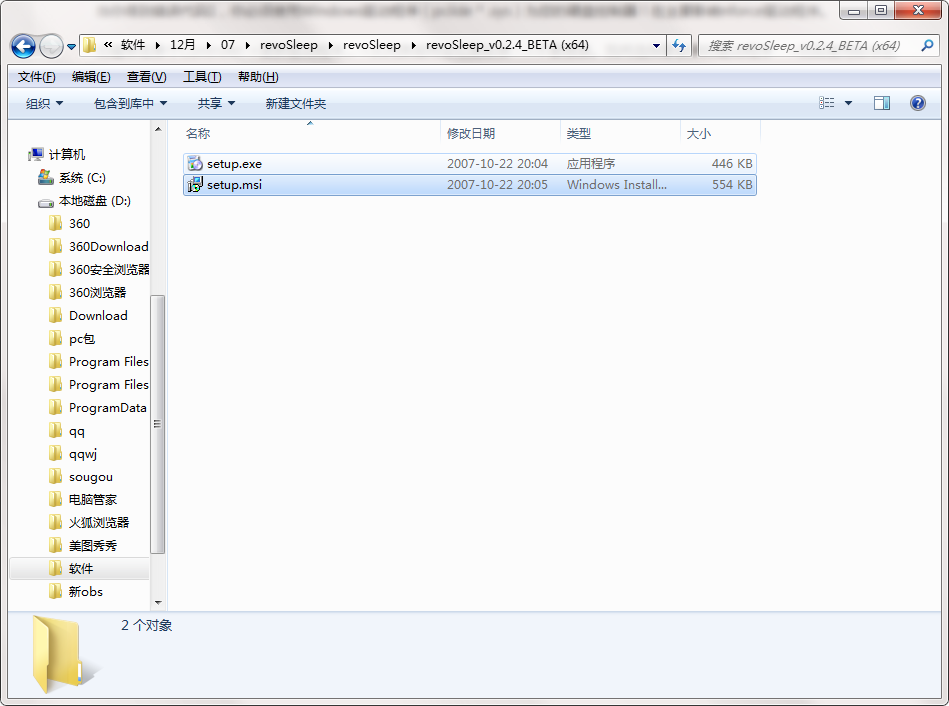Sort by the 类型 column header
Image resolution: width=949 pixels, height=706 pixels.
621,133
